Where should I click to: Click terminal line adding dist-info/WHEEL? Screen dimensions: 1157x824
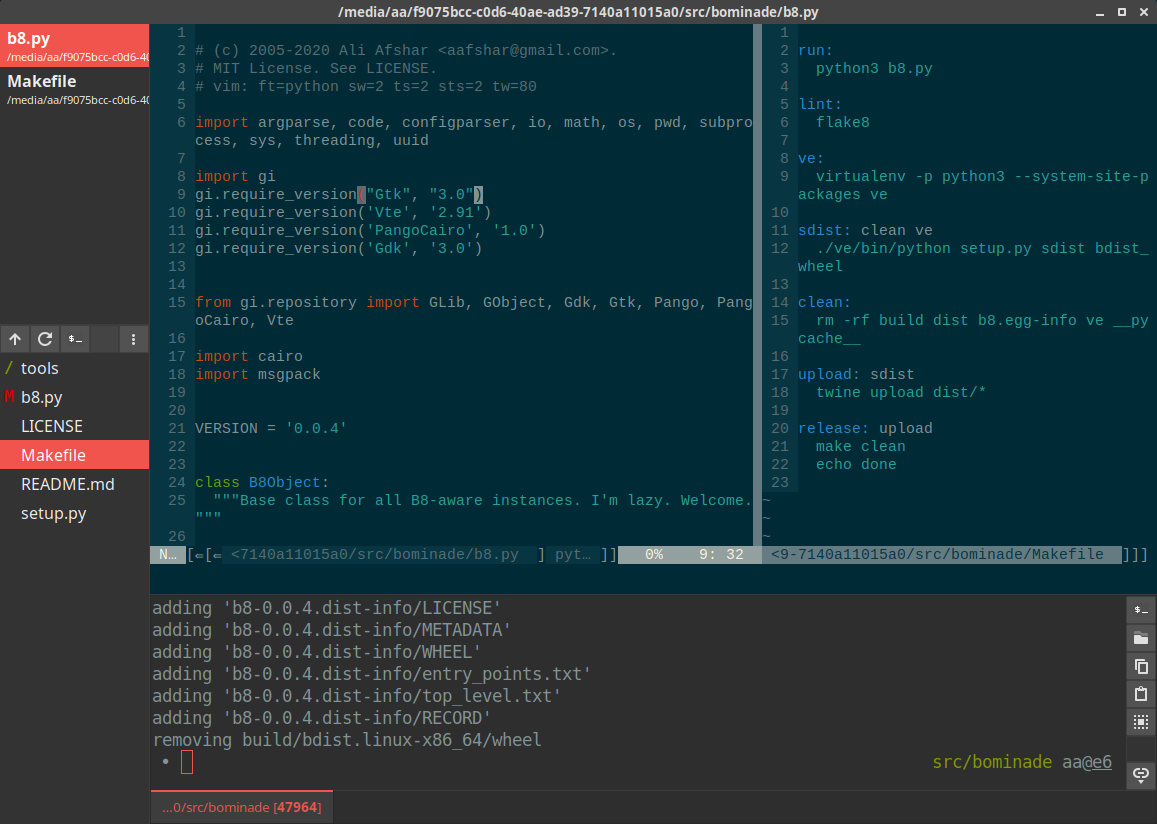click(x=317, y=652)
